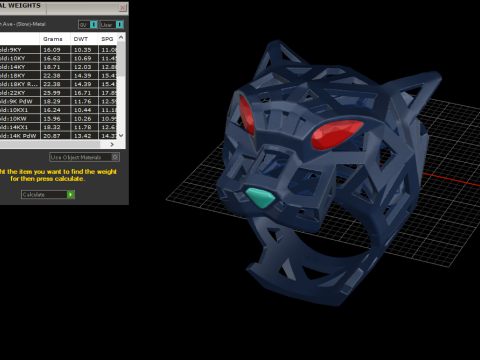
Task: Click the 18.29 grams cell
Action: coord(55,101)
